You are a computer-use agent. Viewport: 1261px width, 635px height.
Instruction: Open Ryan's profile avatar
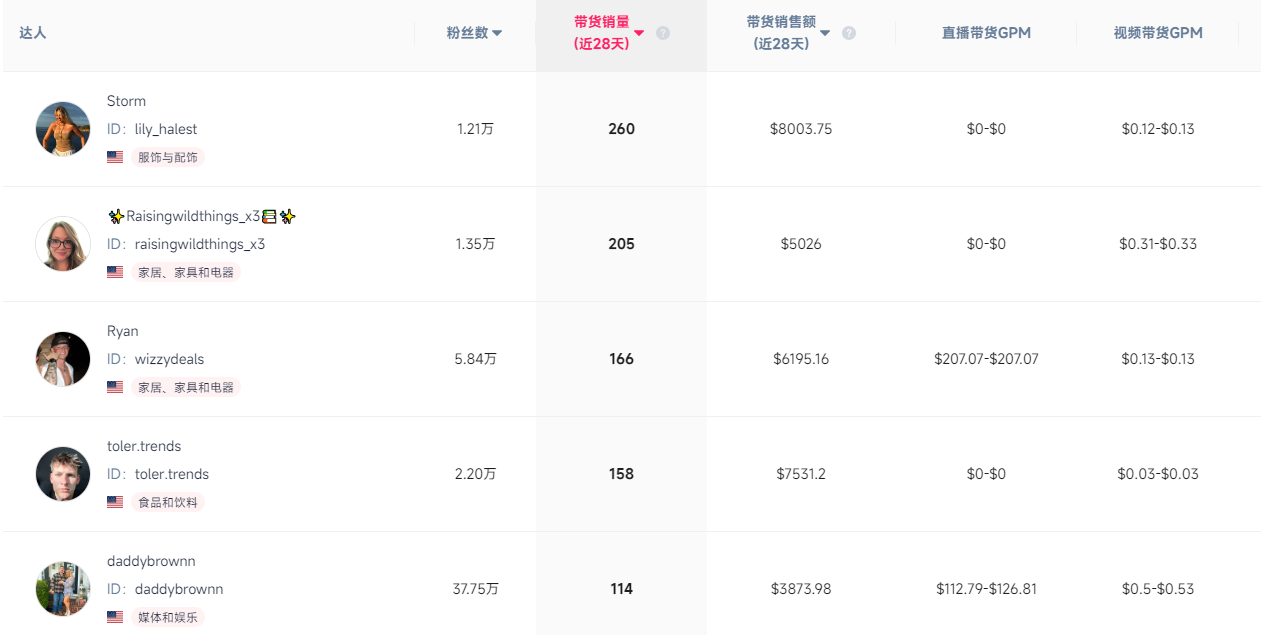click(x=63, y=359)
